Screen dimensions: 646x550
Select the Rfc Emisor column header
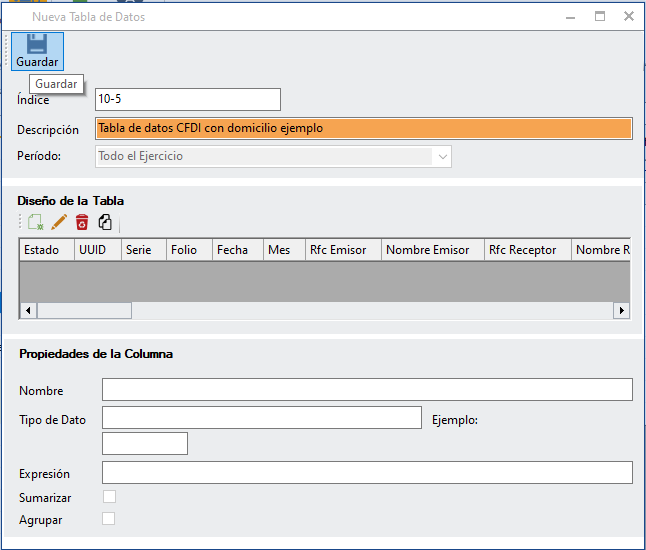[x=337, y=250]
